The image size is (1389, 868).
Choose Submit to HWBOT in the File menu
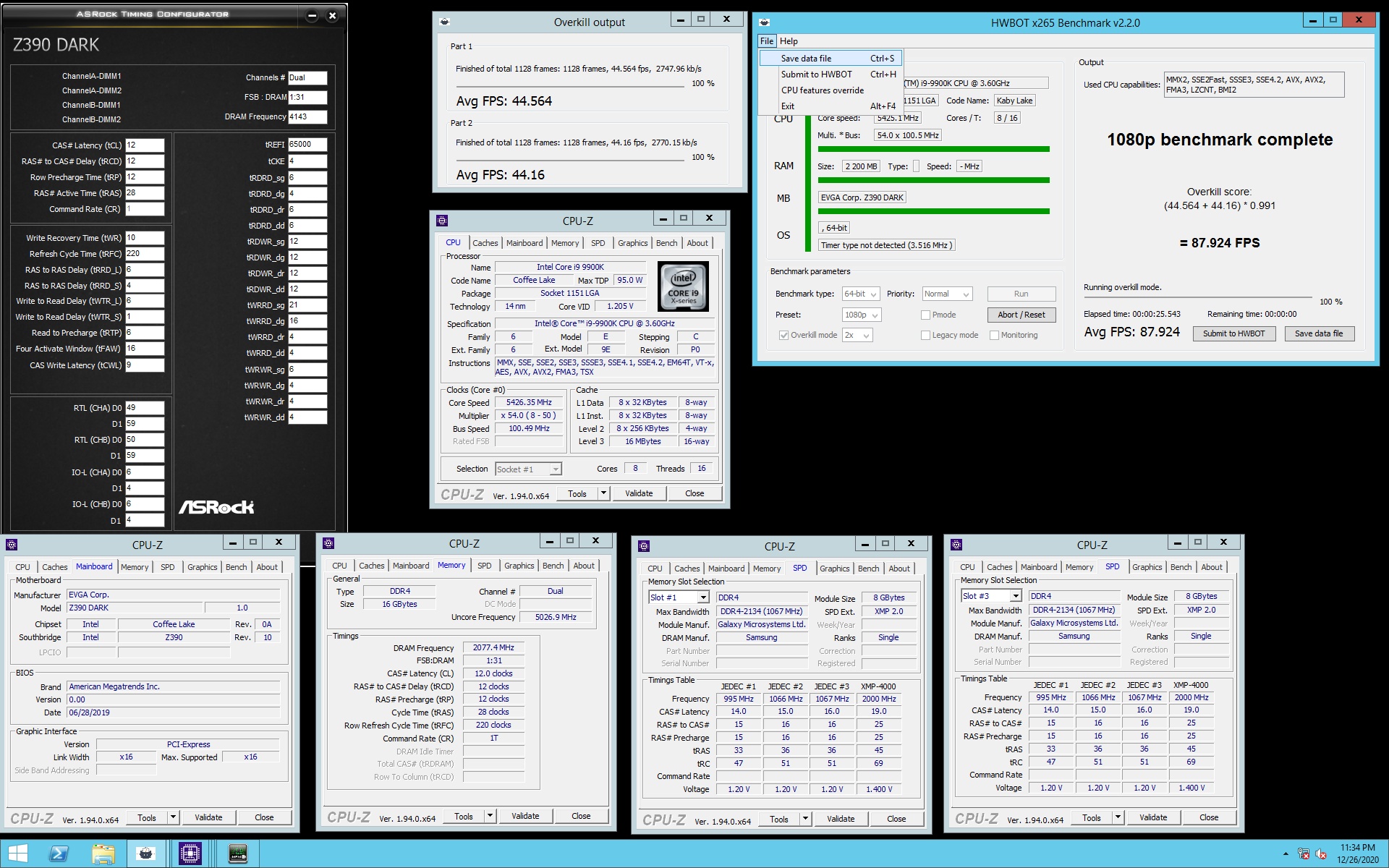pyautogui.click(x=830, y=75)
